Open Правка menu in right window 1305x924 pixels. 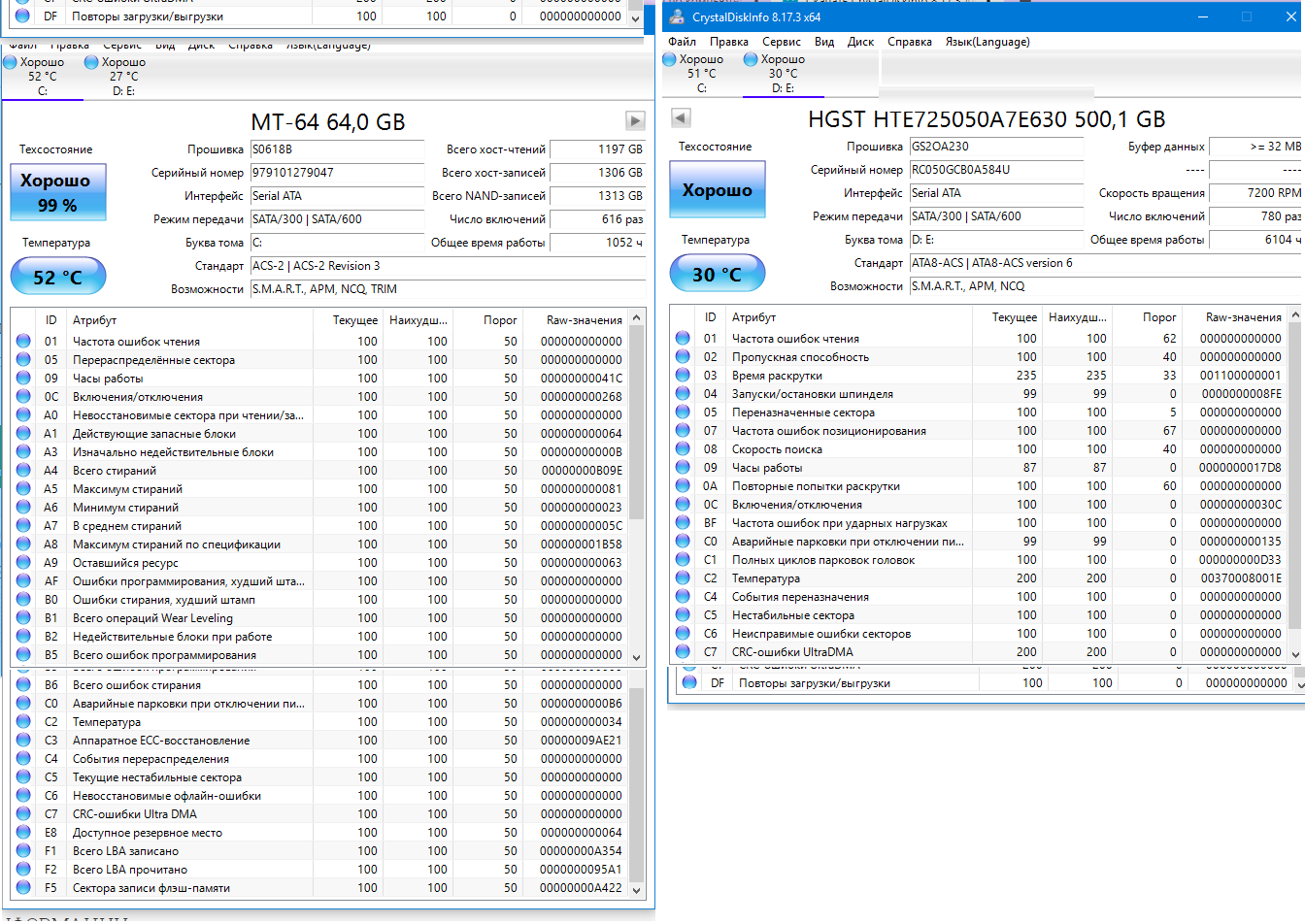click(x=728, y=42)
